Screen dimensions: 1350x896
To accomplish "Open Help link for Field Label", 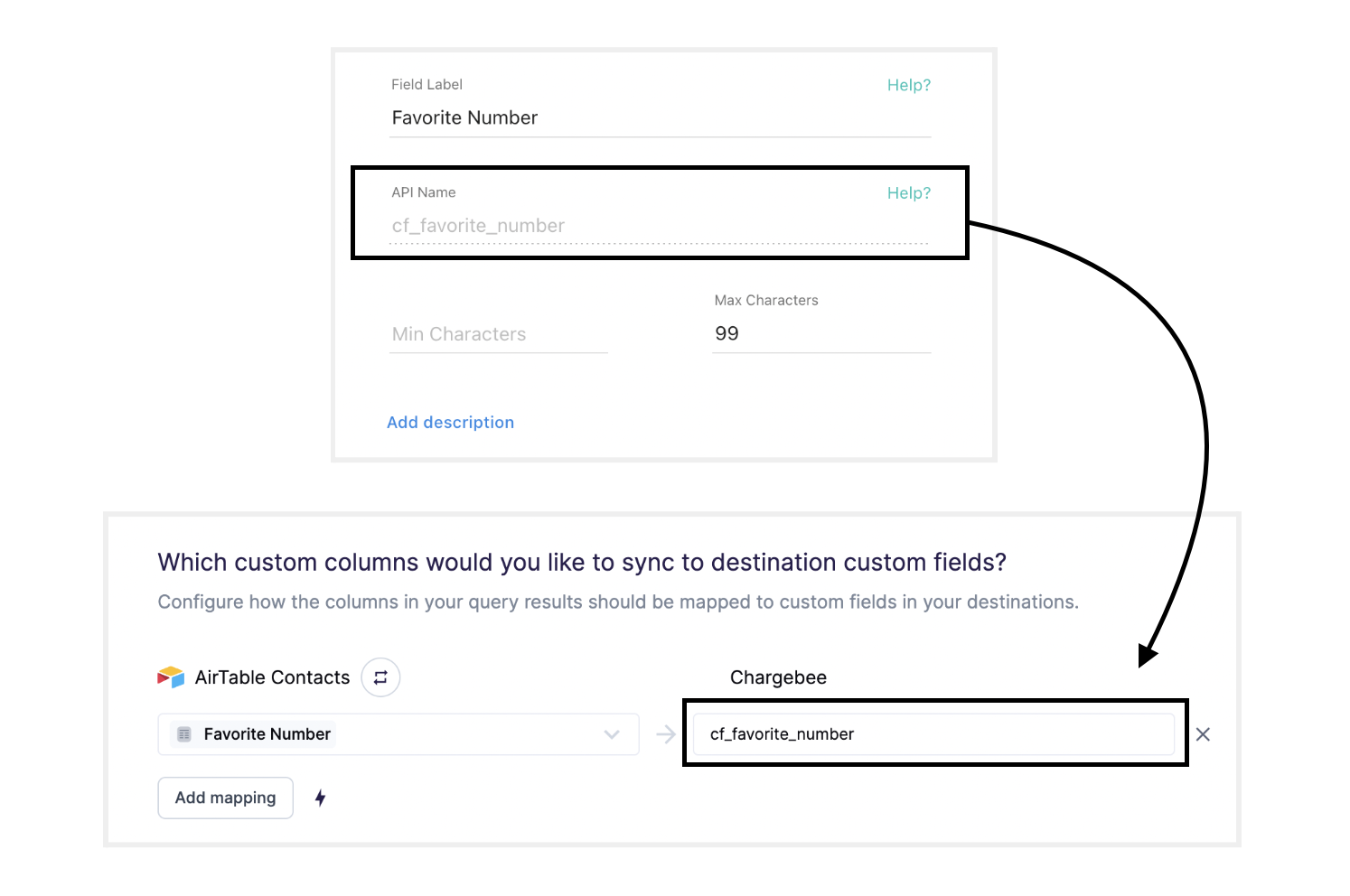I will click(x=908, y=85).
